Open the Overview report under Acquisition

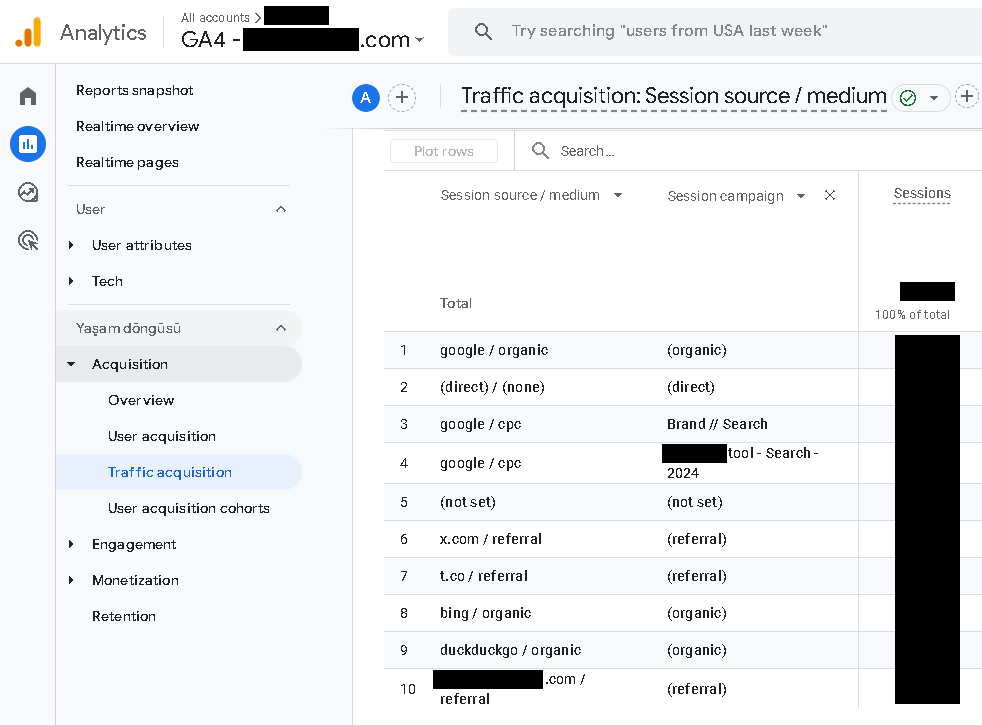click(x=140, y=400)
